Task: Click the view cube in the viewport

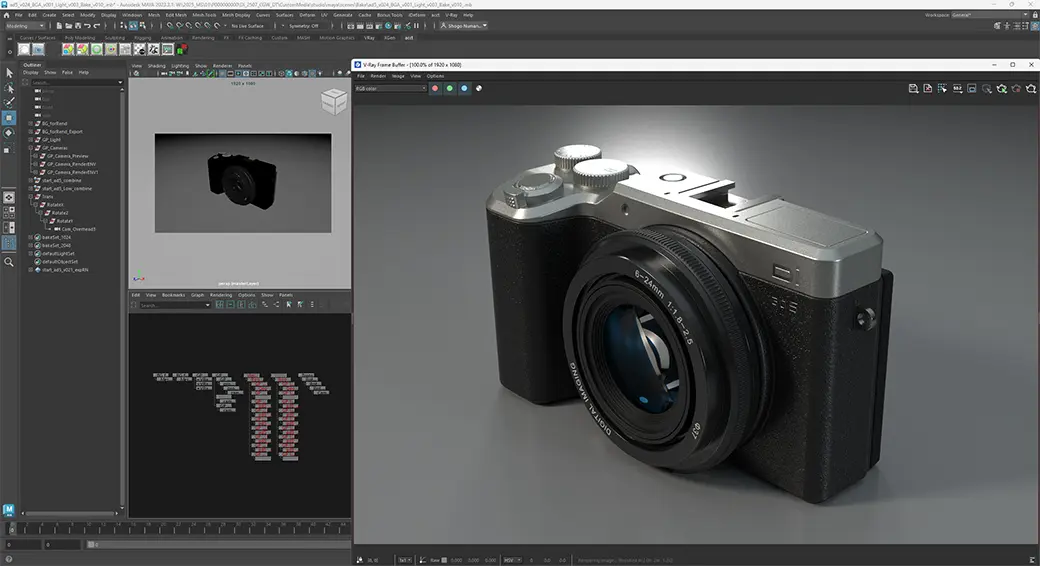Action: 334,102
